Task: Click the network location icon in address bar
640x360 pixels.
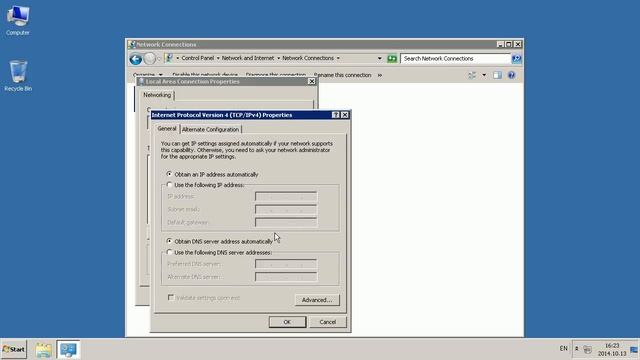Action: 169,58
